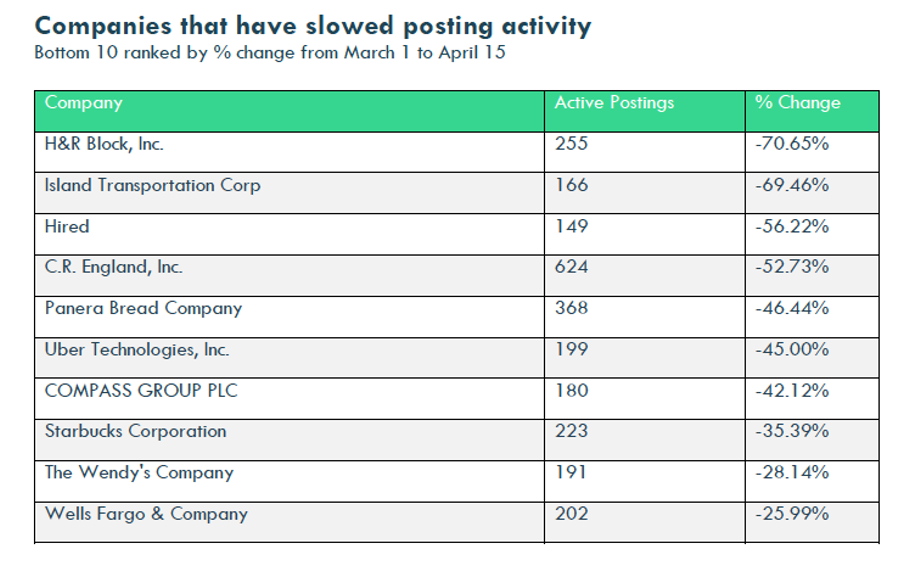Select the Bottom 10 ranked subtitle text
This screenshot has height=576, width=908.
(x=270, y=53)
